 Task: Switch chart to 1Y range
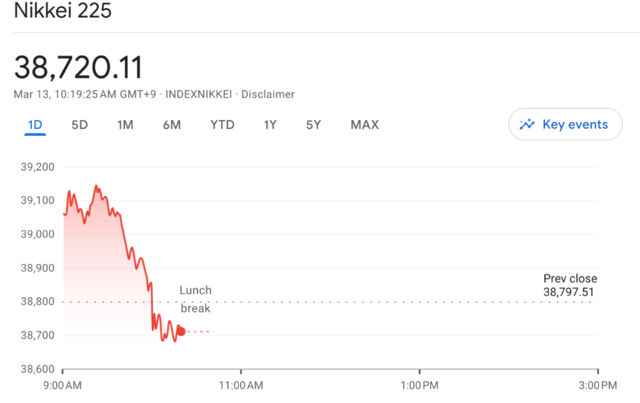[x=270, y=125]
